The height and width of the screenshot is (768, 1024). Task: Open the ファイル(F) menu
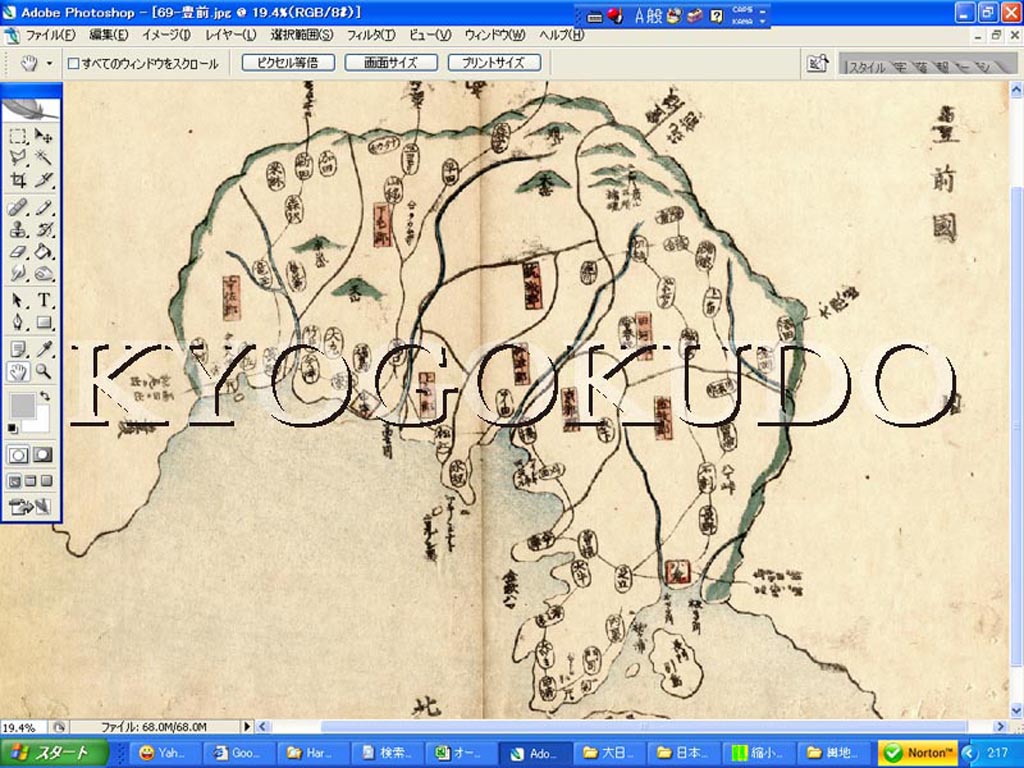[50, 35]
